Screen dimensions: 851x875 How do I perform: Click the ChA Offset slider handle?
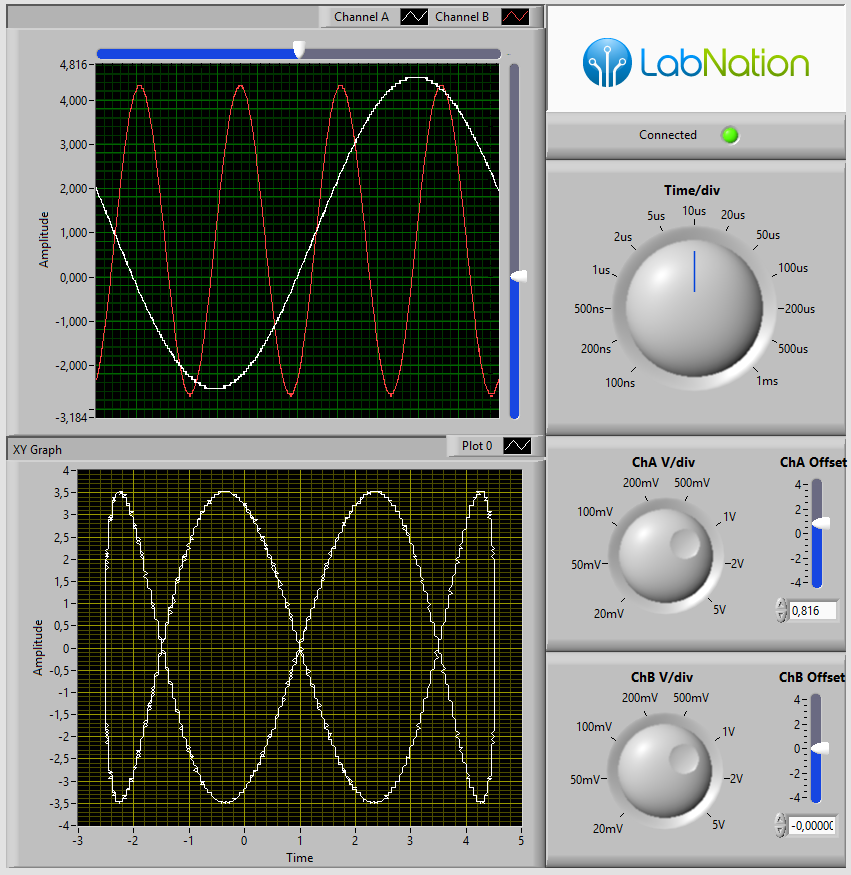click(x=820, y=523)
